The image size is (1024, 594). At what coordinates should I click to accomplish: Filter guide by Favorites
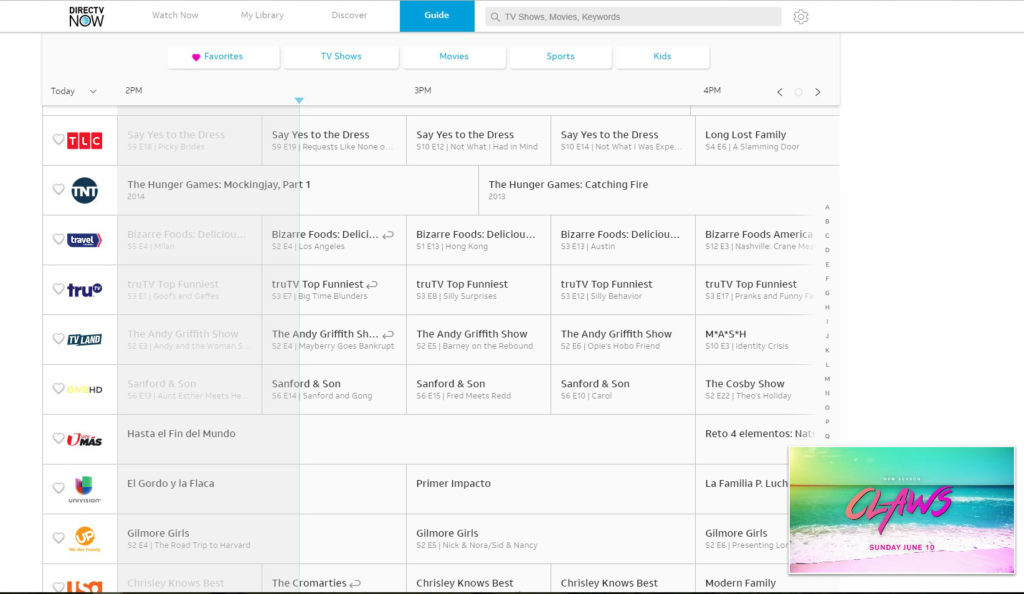pos(223,57)
